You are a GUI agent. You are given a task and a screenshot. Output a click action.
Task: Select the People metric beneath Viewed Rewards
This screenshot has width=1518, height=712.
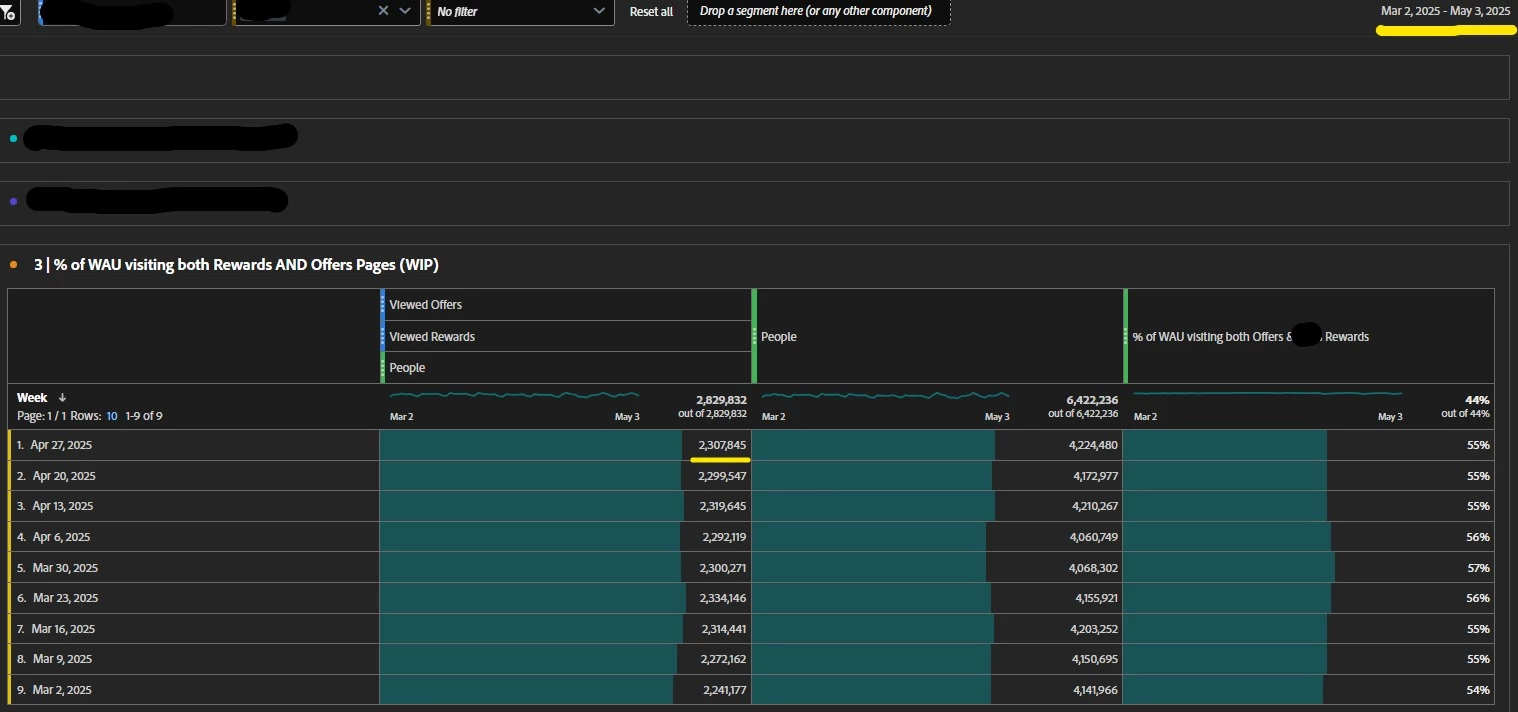pyautogui.click(x=566, y=368)
